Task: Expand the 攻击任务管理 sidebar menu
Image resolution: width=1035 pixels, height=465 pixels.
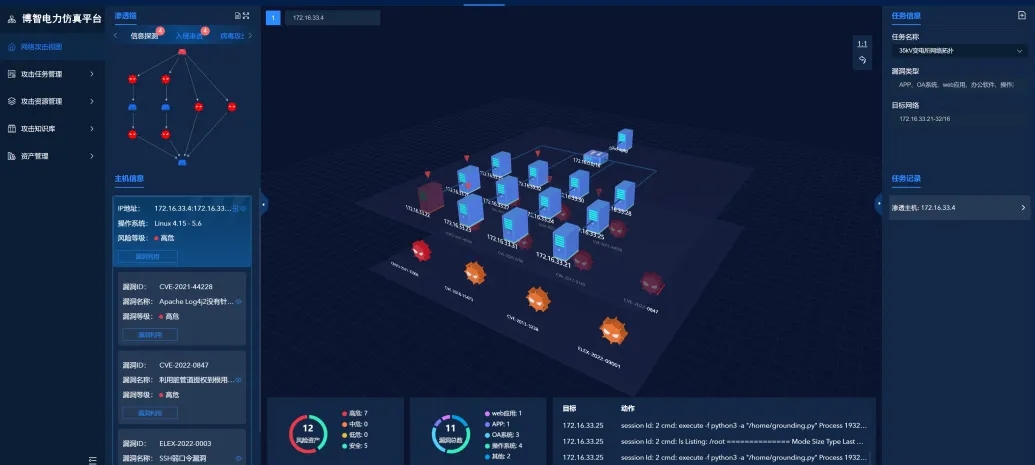Action: (52, 74)
